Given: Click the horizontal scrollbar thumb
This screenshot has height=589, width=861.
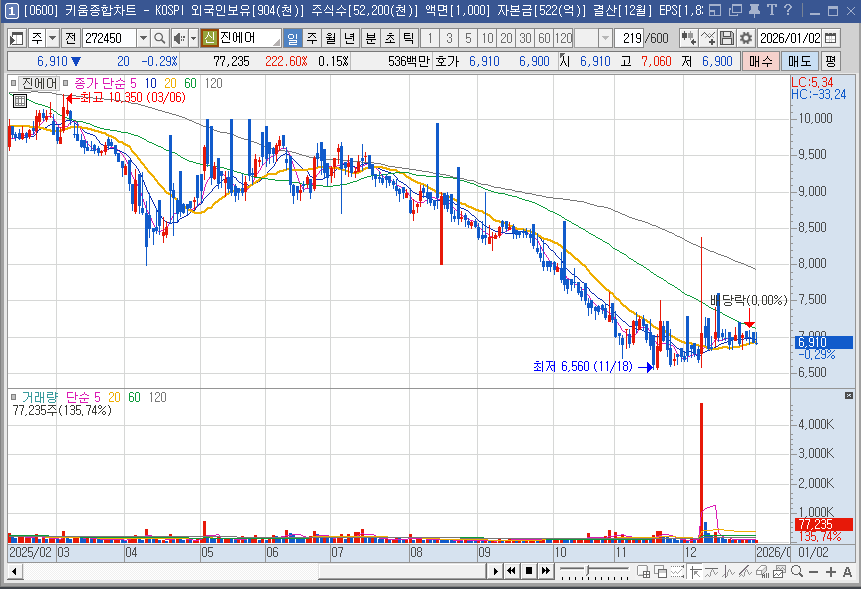Looking at the screenshot, I should (x=402, y=571).
